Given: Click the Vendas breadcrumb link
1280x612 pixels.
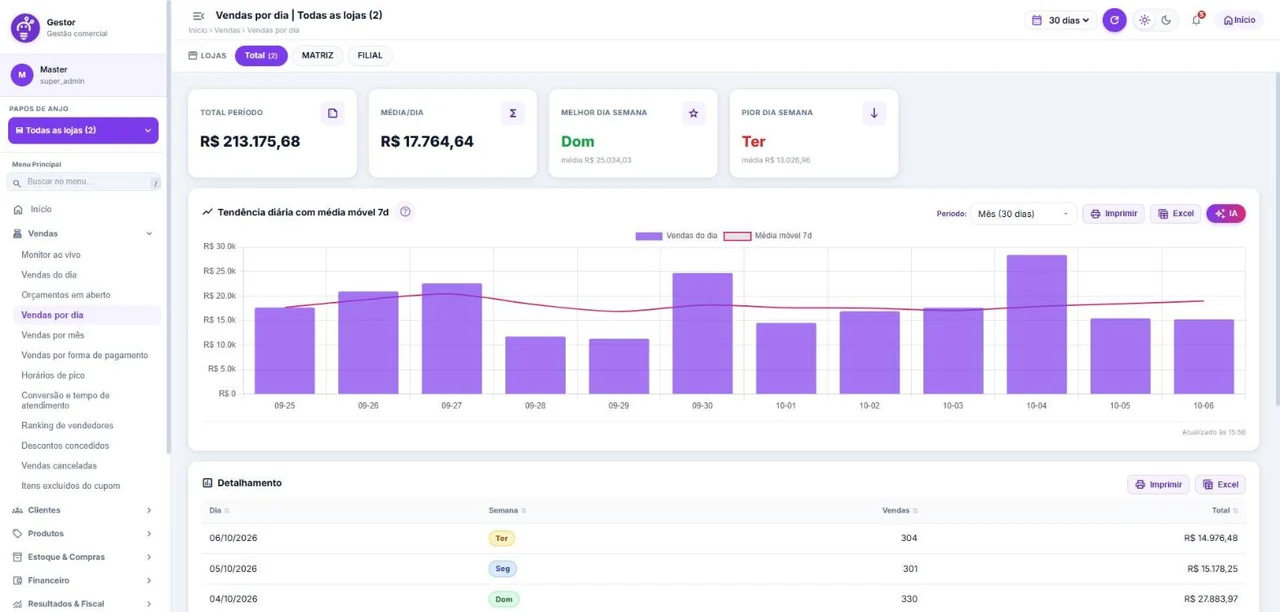Looking at the screenshot, I should coord(227,30).
